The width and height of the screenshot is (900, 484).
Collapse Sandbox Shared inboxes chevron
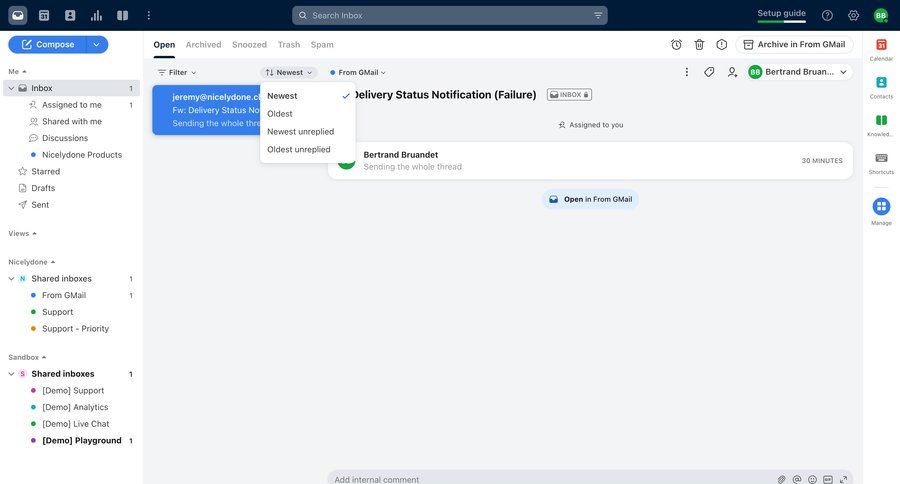click(x=11, y=374)
